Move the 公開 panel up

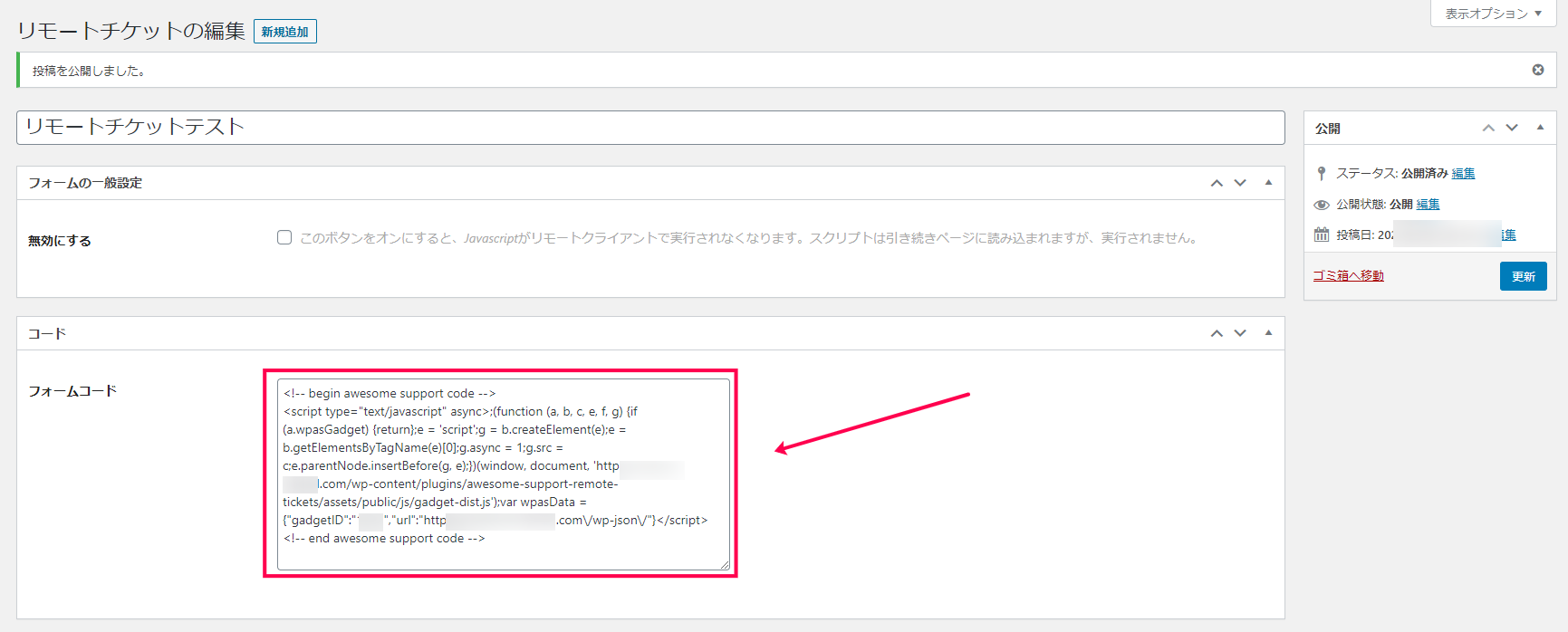click(1488, 128)
